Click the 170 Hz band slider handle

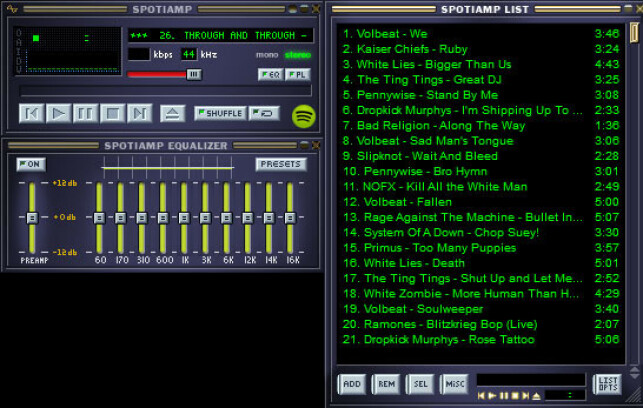click(x=121, y=218)
